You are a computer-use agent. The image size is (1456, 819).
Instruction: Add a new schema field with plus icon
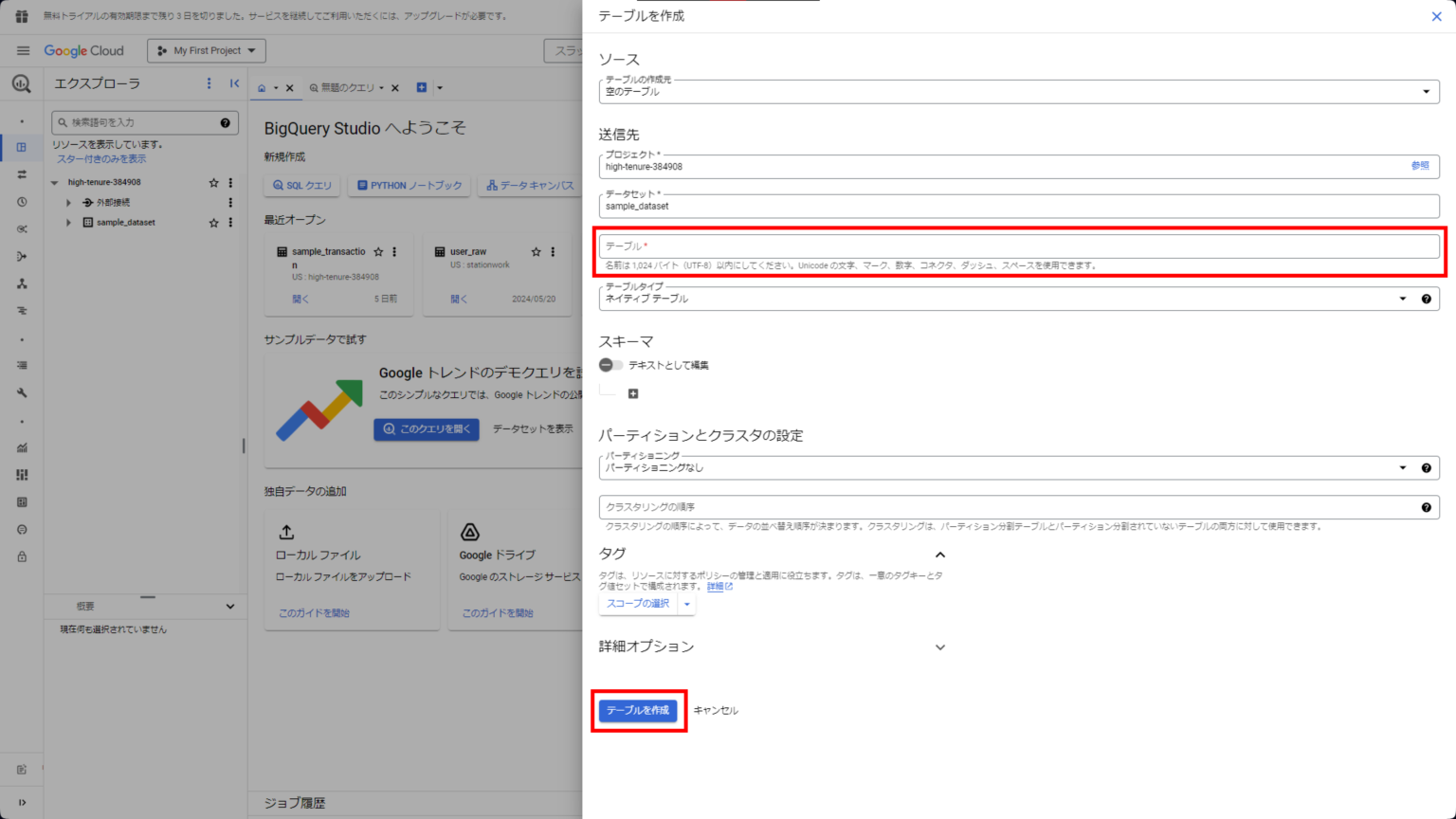pyautogui.click(x=632, y=393)
